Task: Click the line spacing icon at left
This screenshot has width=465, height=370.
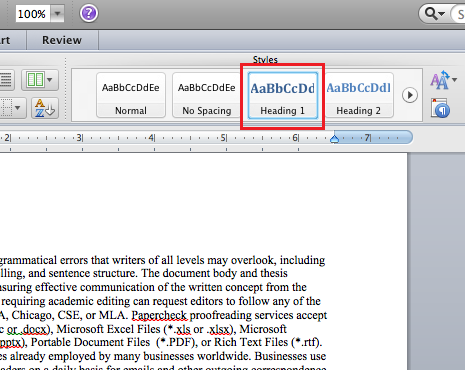Action: point(6,80)
